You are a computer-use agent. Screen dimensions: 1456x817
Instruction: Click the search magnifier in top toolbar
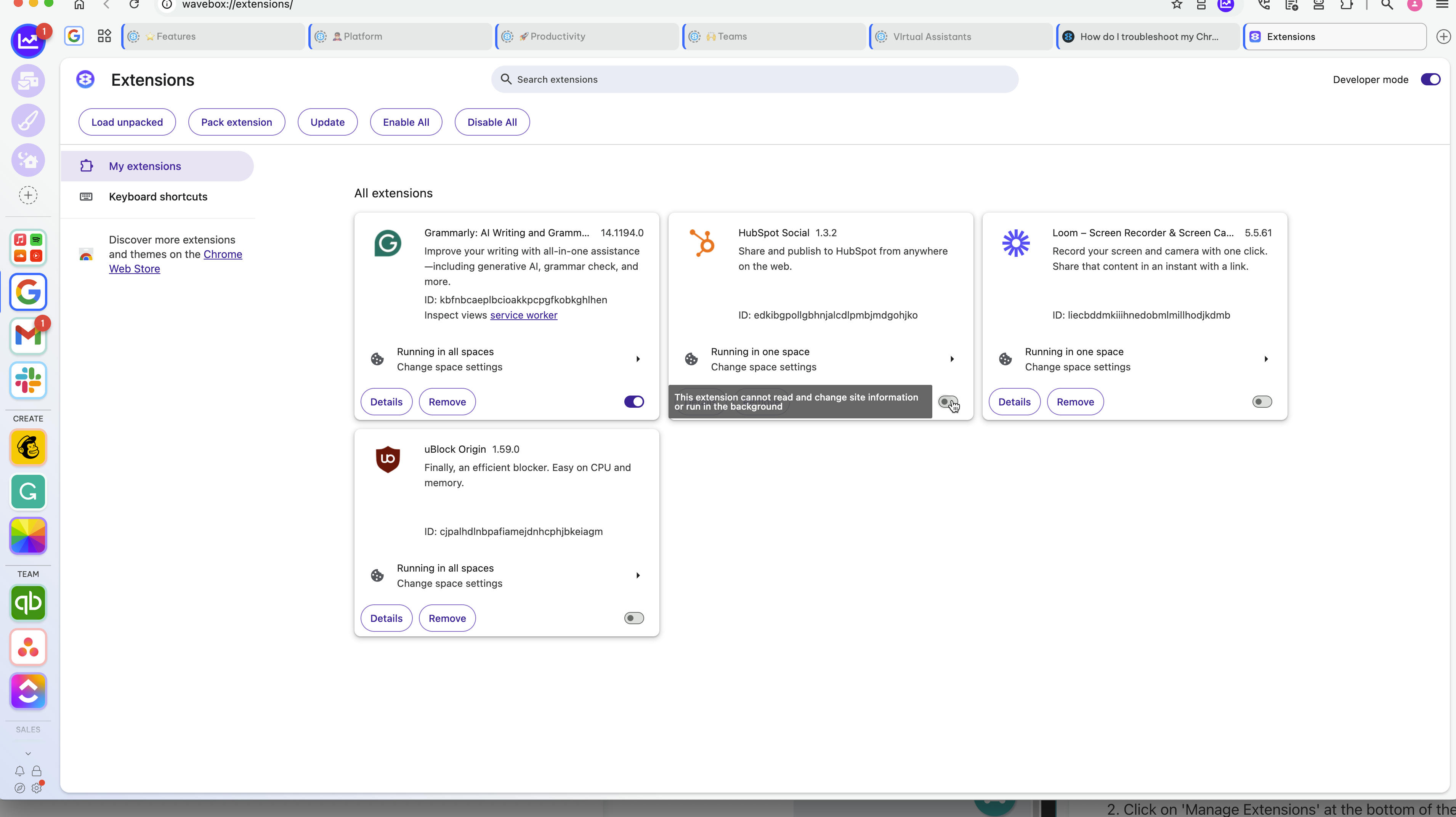[x=1387, y=5]
